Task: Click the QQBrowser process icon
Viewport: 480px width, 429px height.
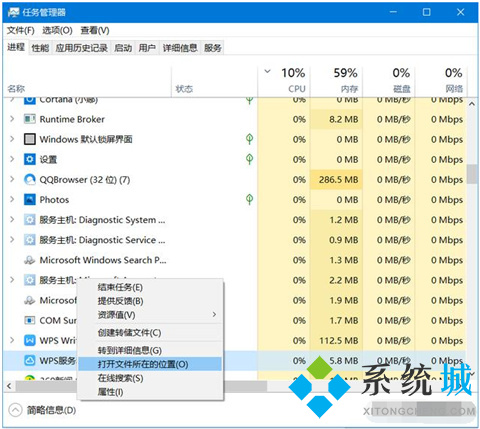Action: [x=30, y=179]
